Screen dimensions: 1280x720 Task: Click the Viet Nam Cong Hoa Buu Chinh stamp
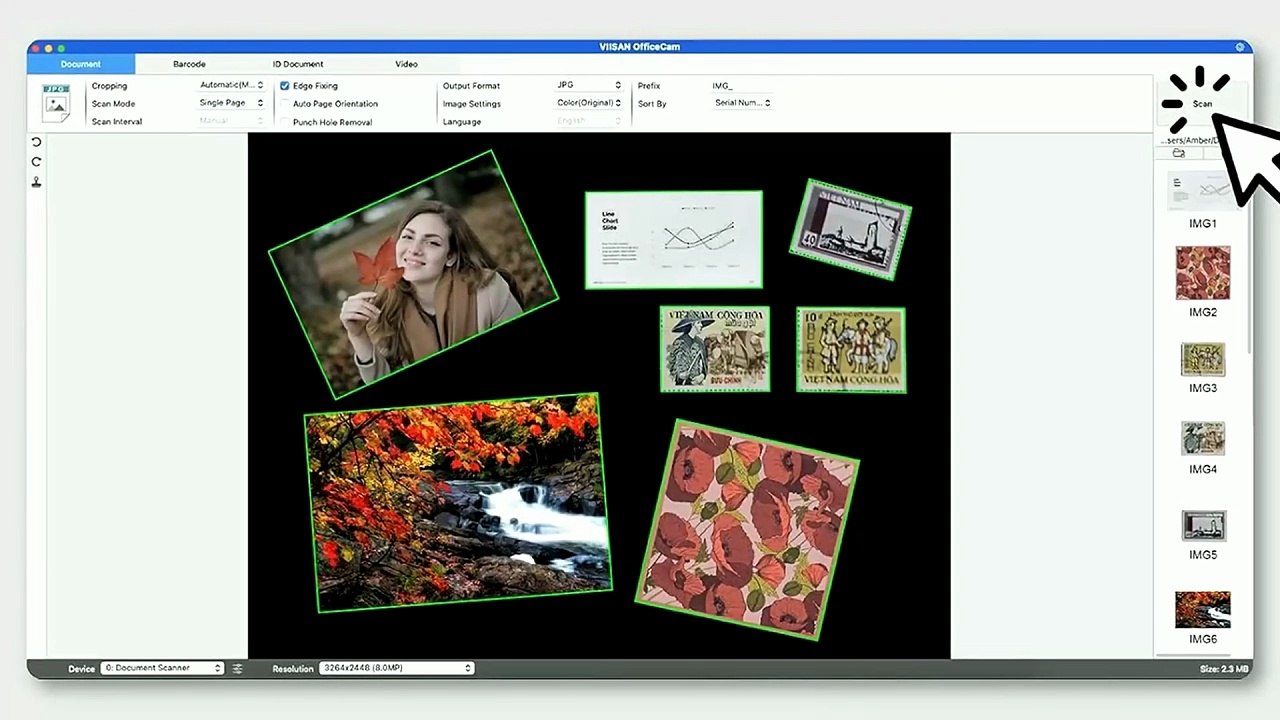point(715,349)
